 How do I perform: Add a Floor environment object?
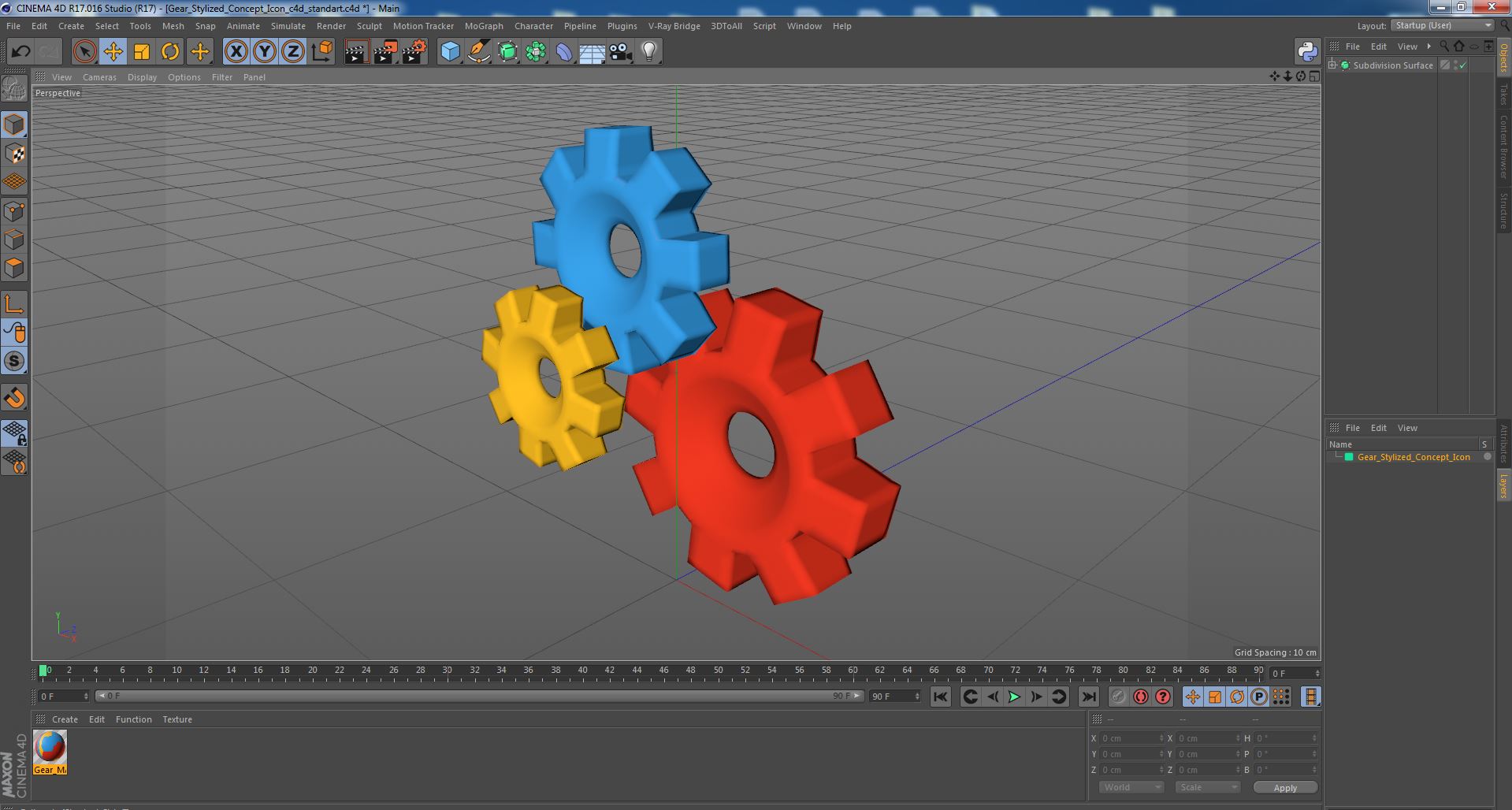pyautogui.click(x=593, y=52)
